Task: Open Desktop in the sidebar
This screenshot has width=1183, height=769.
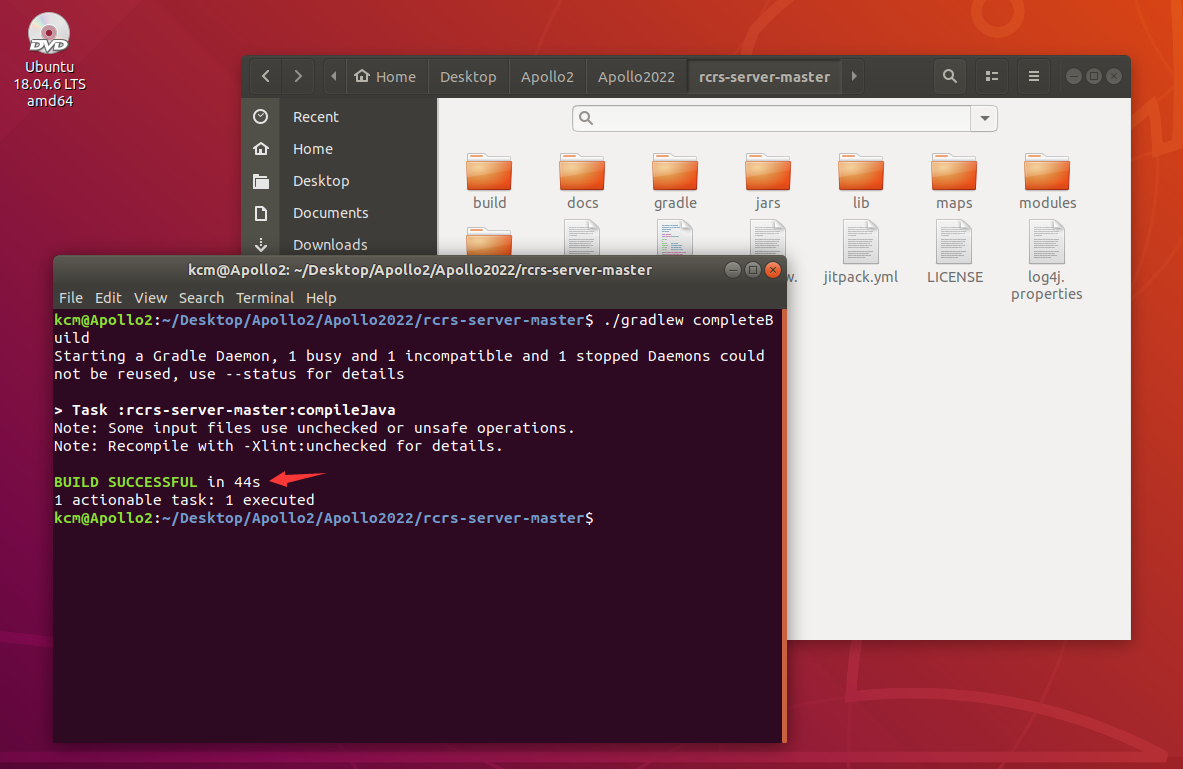Action: (x=321, y=181)
